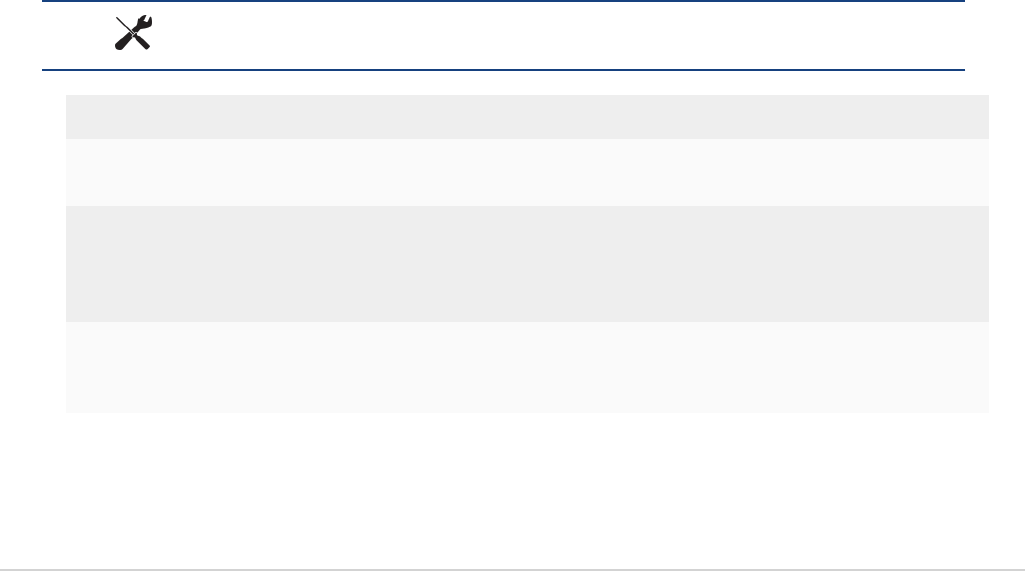1025x571 pixels.
Task: Click the wrench and screwdriver tools icon
Action: 133,36
